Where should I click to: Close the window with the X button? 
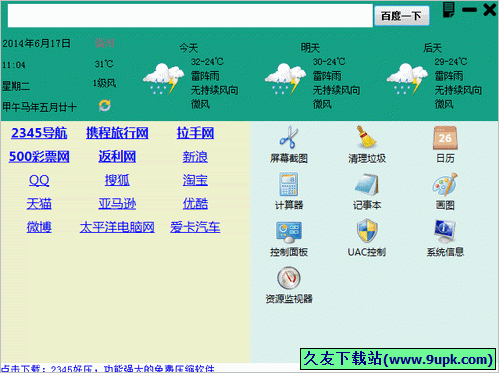(490, 10)
